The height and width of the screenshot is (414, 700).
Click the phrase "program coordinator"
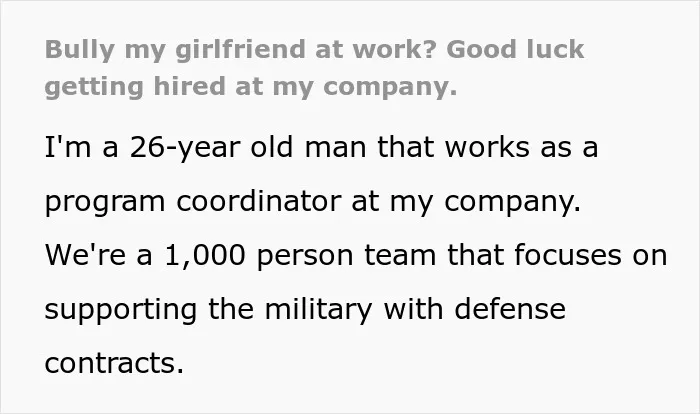[193, 202]
